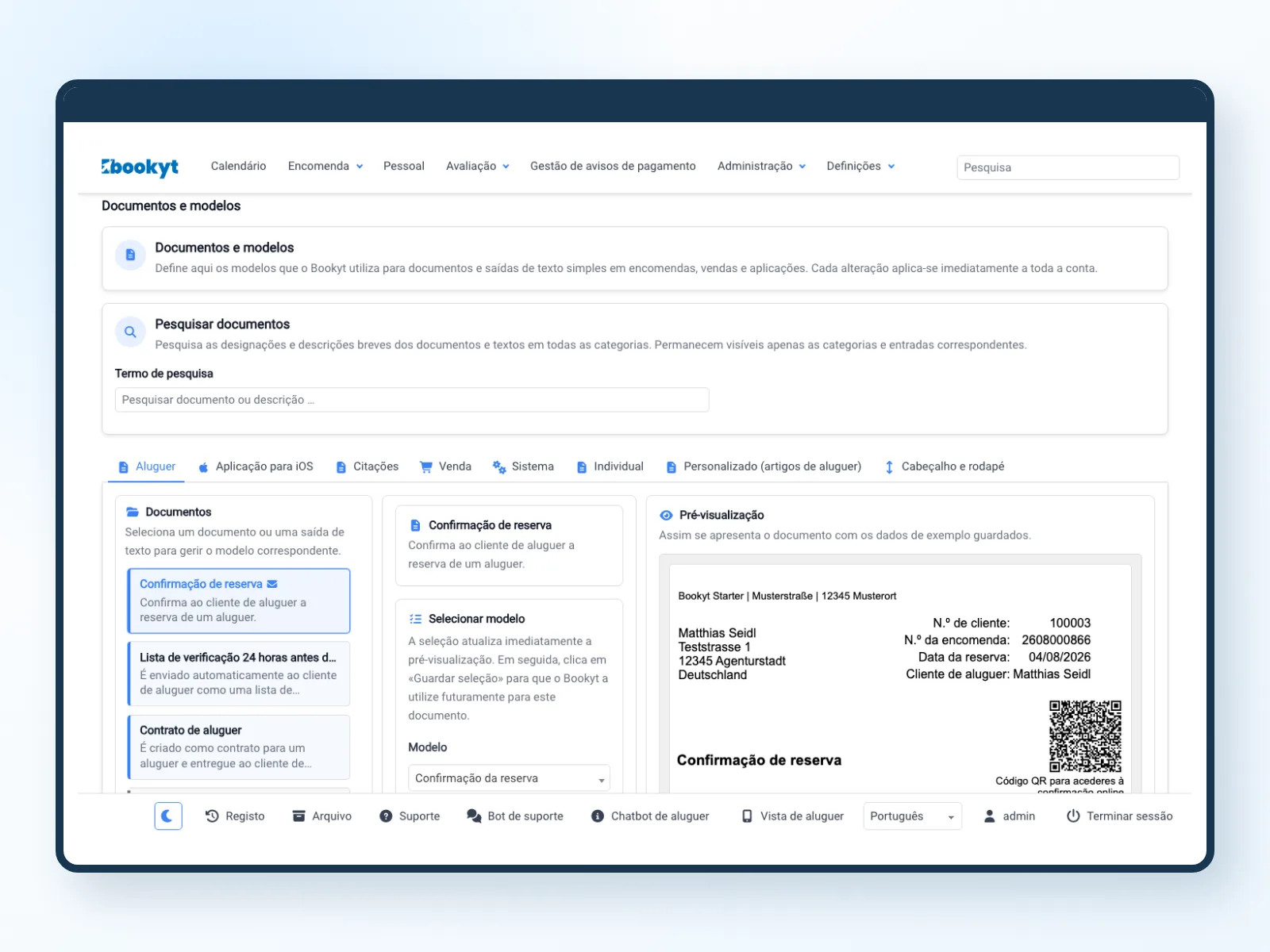Toggle dark mode moon button
Screen dimensions: 1270x952
click(x=168, y=816)
